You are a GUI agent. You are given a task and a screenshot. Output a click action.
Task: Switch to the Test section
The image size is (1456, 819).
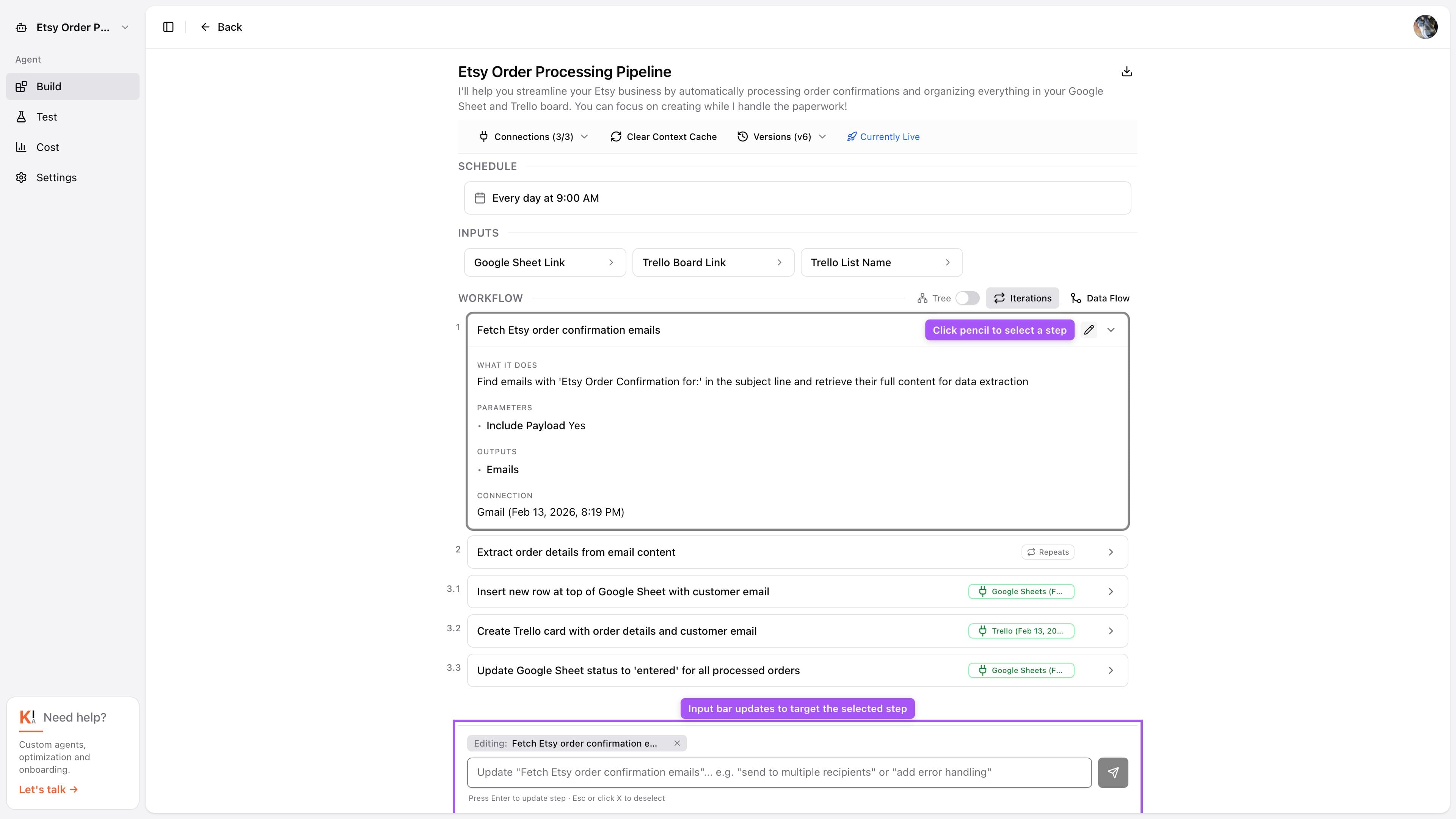coord(46,117)
